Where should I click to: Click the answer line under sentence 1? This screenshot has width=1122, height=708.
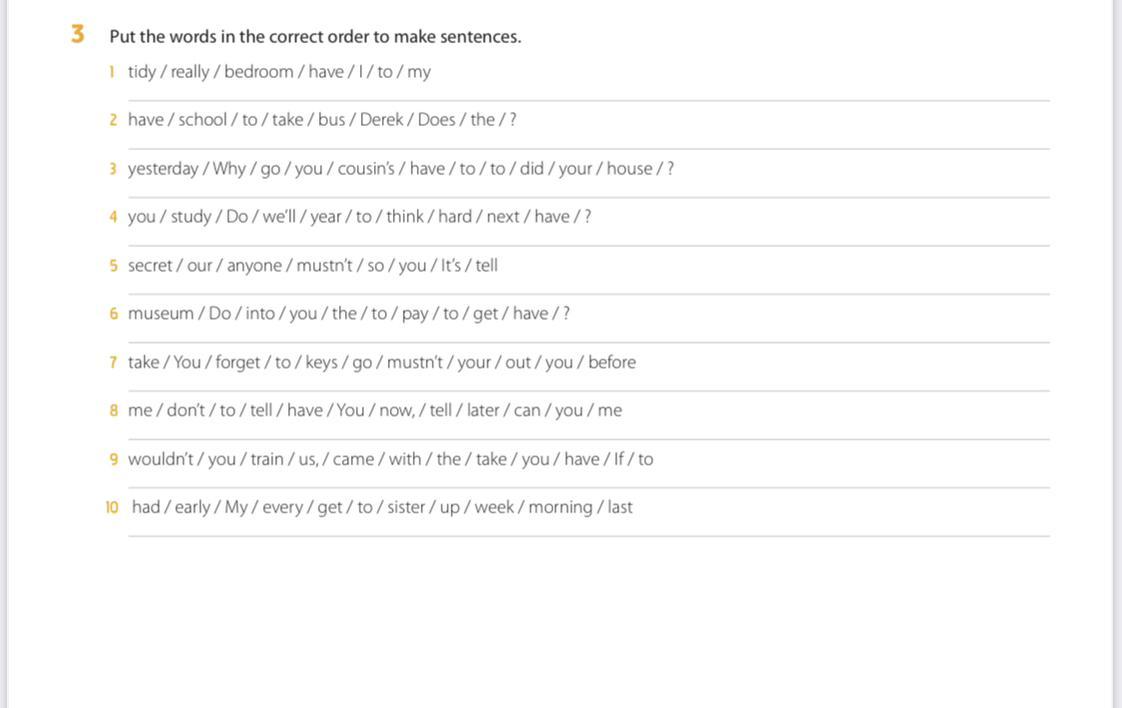click(589, 100)
